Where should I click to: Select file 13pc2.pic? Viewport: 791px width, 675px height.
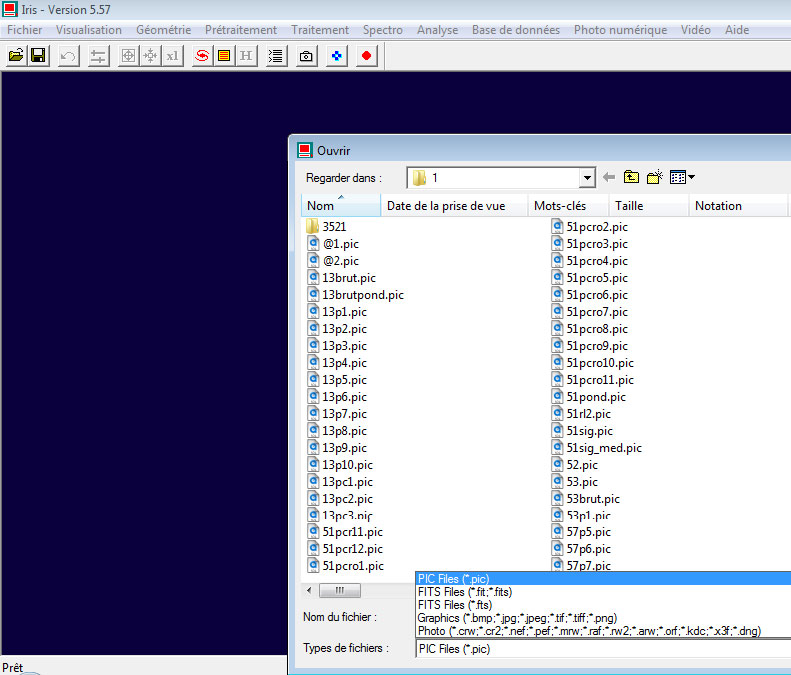341,498
